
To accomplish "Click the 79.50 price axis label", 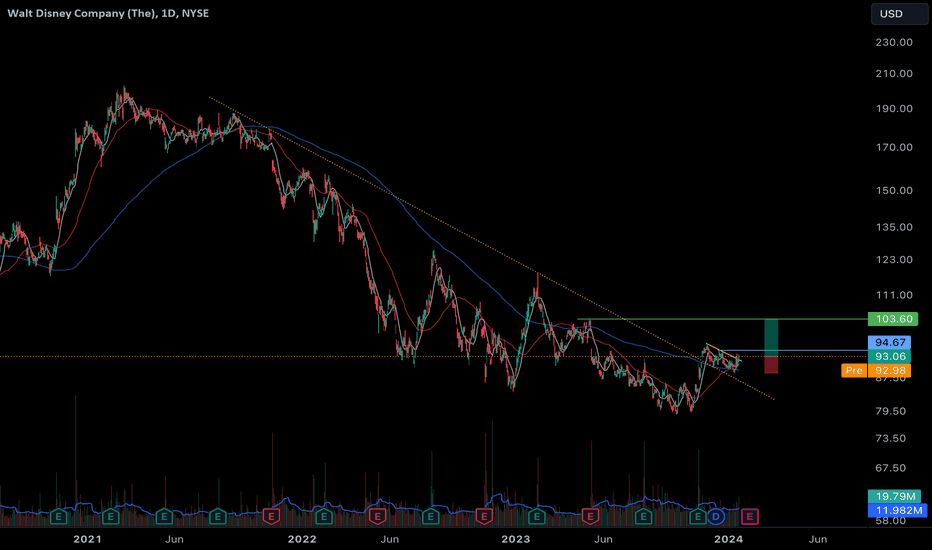I will coord(890,411).
